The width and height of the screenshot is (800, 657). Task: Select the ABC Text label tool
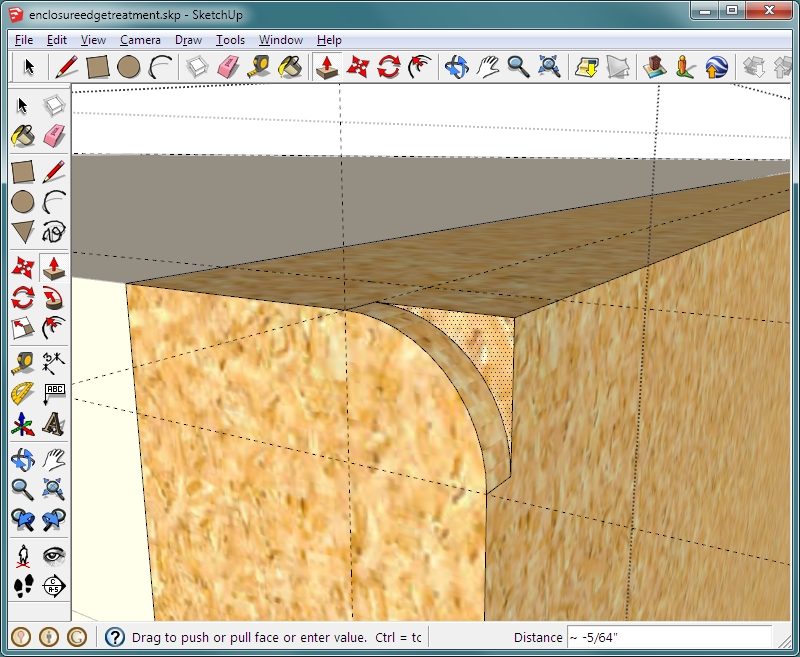coord(54,393)
